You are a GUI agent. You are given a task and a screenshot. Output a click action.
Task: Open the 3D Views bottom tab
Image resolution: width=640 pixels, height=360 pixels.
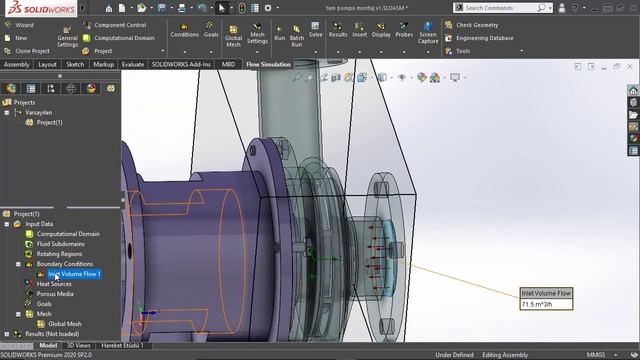78,345
